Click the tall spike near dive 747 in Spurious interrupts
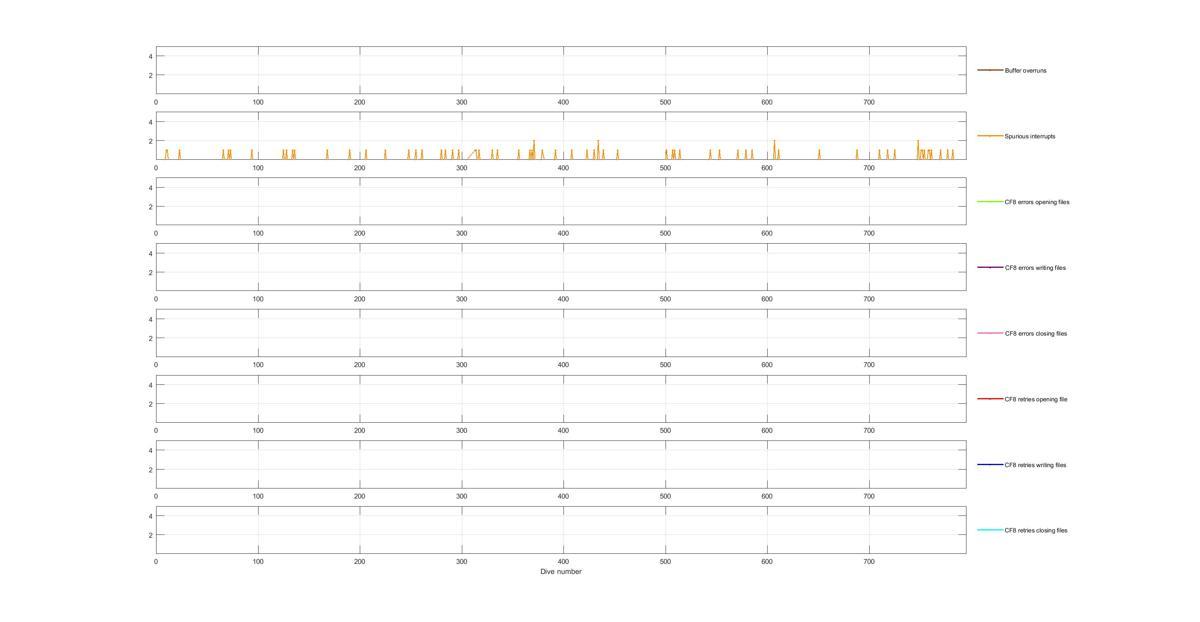The width and height of the screenshot is (1200, 622). click(x=918, y=149)
